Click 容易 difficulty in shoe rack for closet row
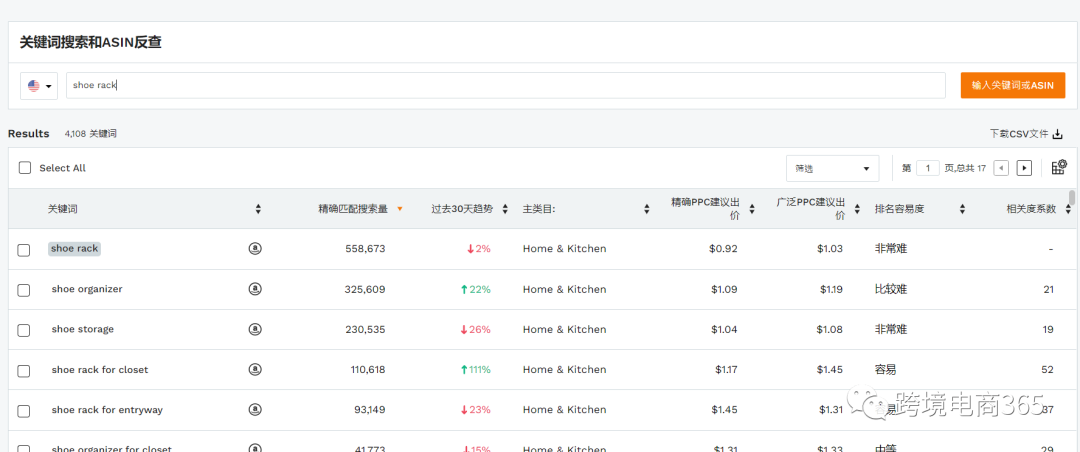Image resolution: width=1080 pixels, height=452 pixels. pyautogui.click(x=885, y=370)
